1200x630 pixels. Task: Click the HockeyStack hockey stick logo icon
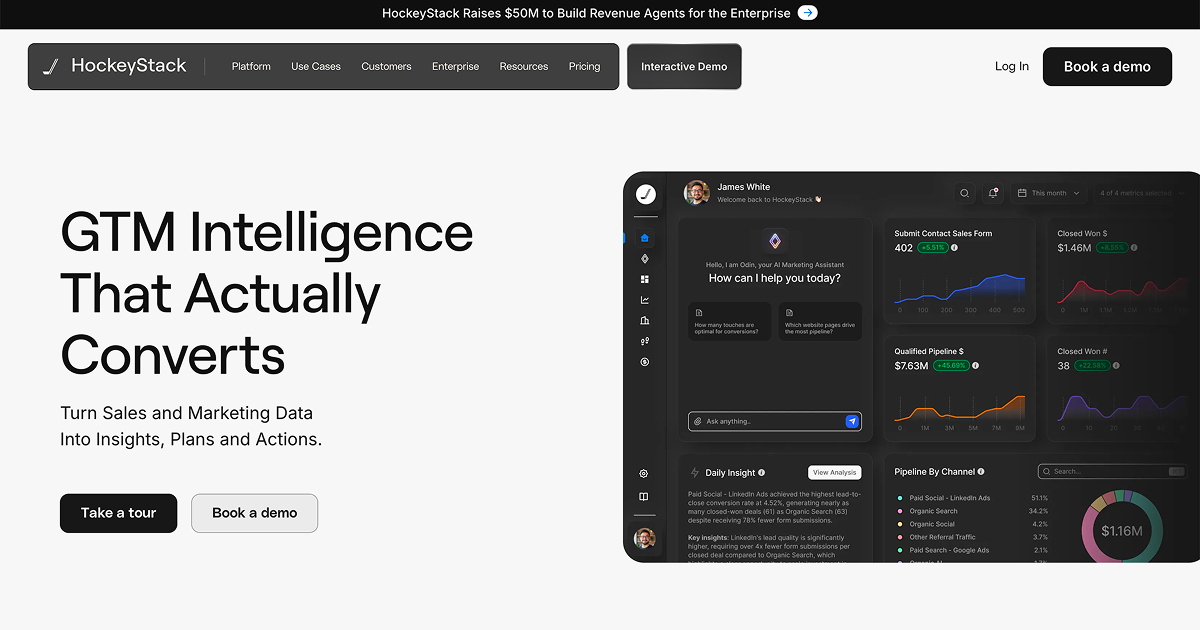pyautogui.click(x=50, y=67)
